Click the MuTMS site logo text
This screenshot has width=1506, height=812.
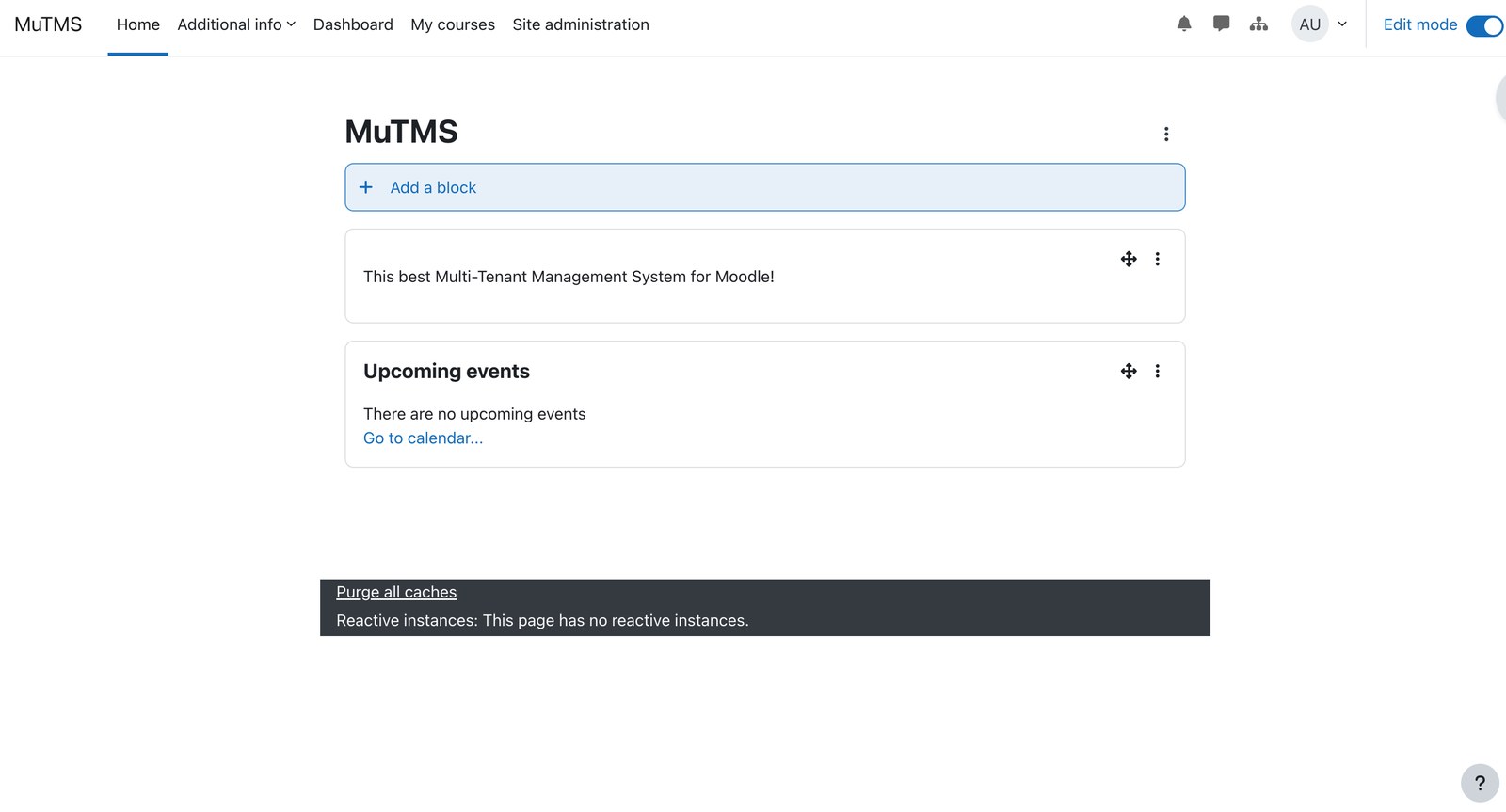48,24
